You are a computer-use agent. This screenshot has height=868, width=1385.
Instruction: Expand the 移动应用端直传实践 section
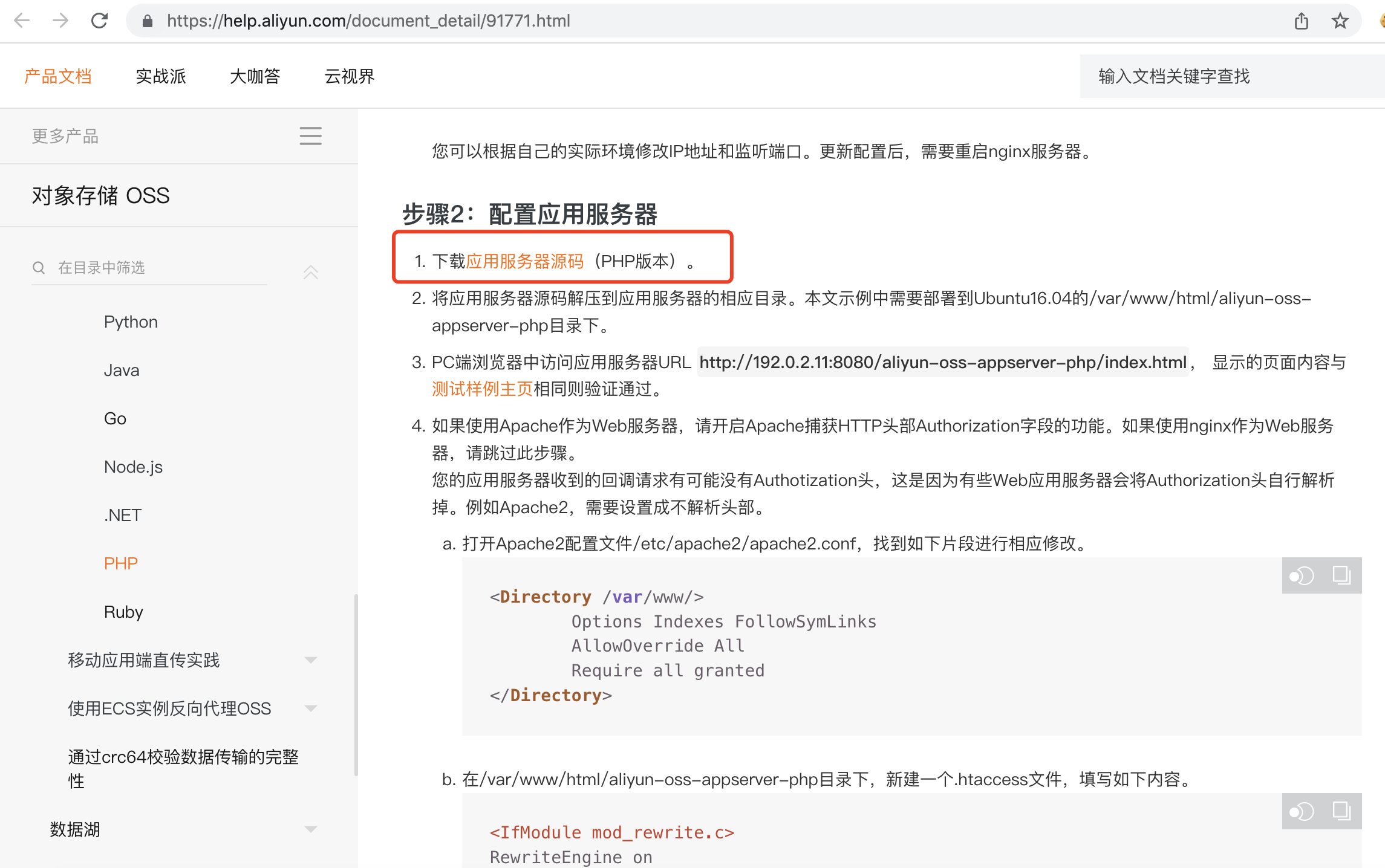(310, 660)
